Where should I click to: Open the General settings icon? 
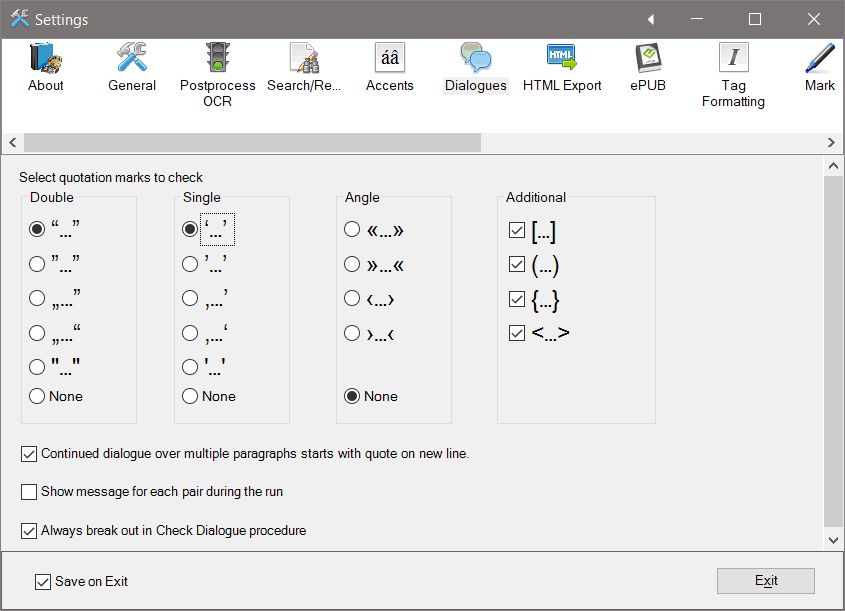pos(131,58)
